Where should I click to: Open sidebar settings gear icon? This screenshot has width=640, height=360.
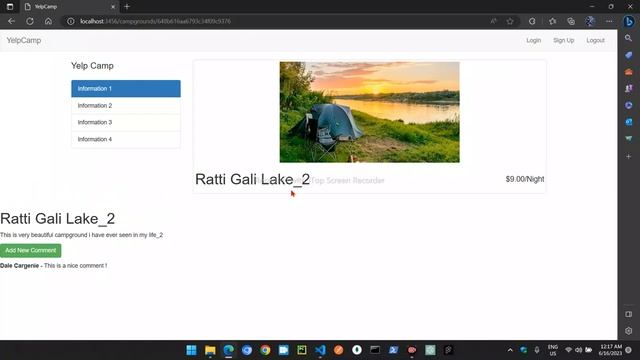pos(629,331)
